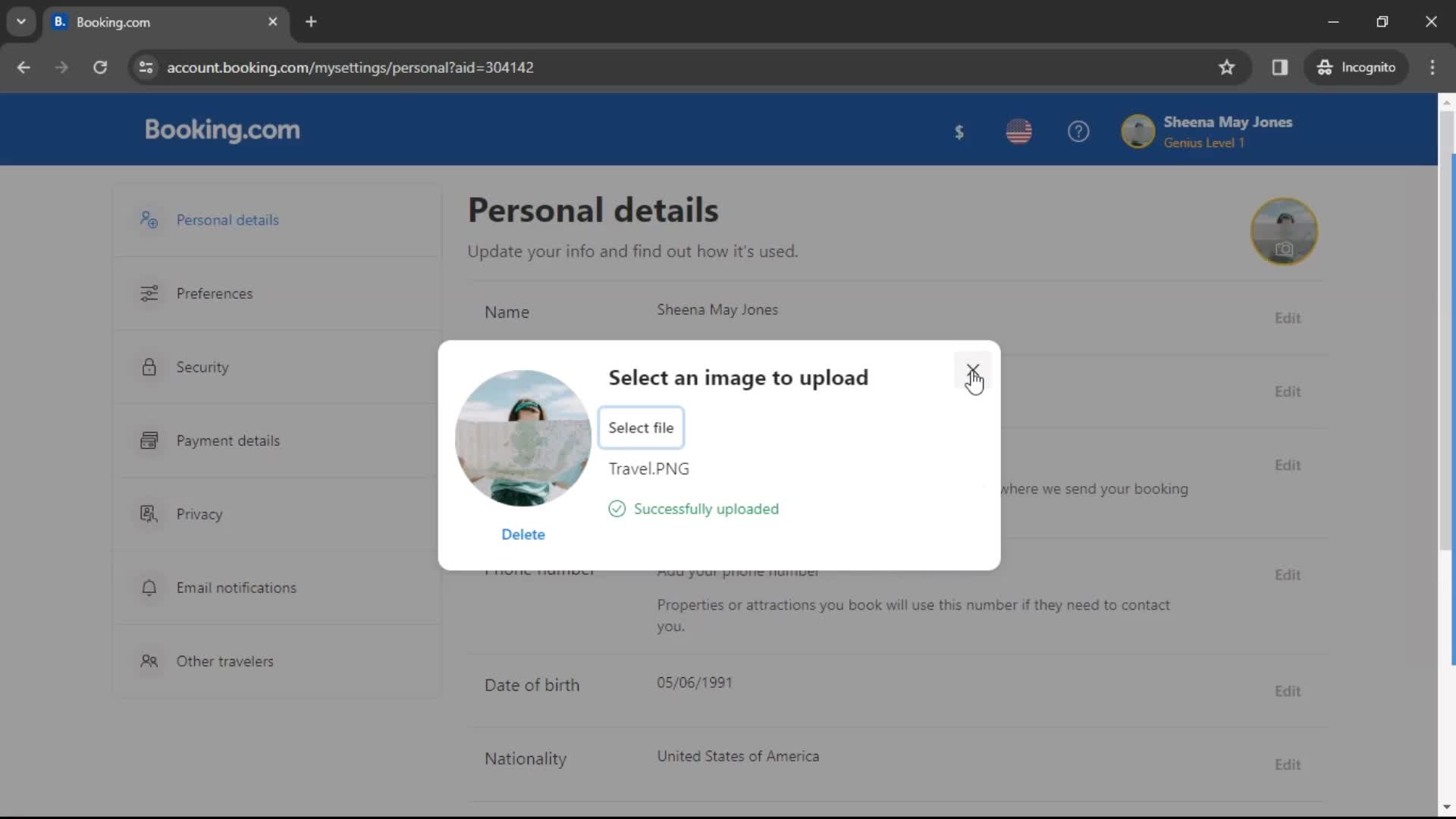Screen dimensions: 1456x819
Task: Click the Email notifications bell icon
Action: (x=149, y=588)
